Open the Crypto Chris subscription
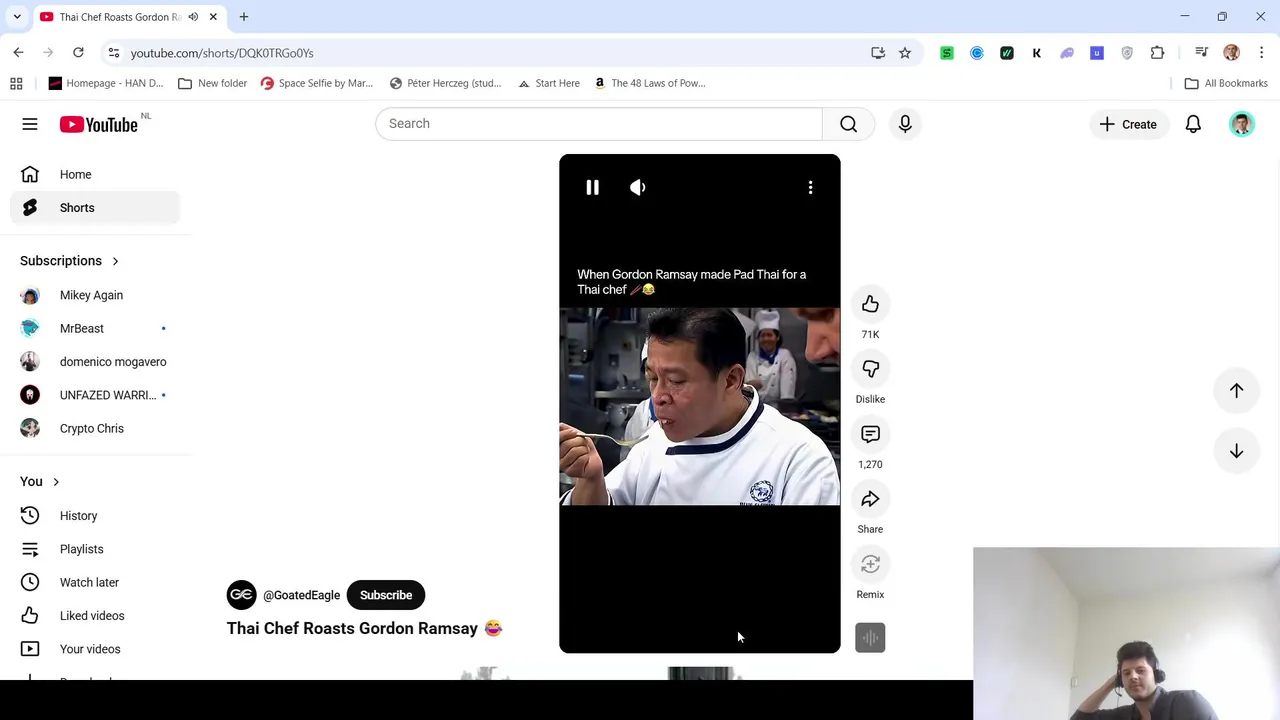 click(96, 428)
